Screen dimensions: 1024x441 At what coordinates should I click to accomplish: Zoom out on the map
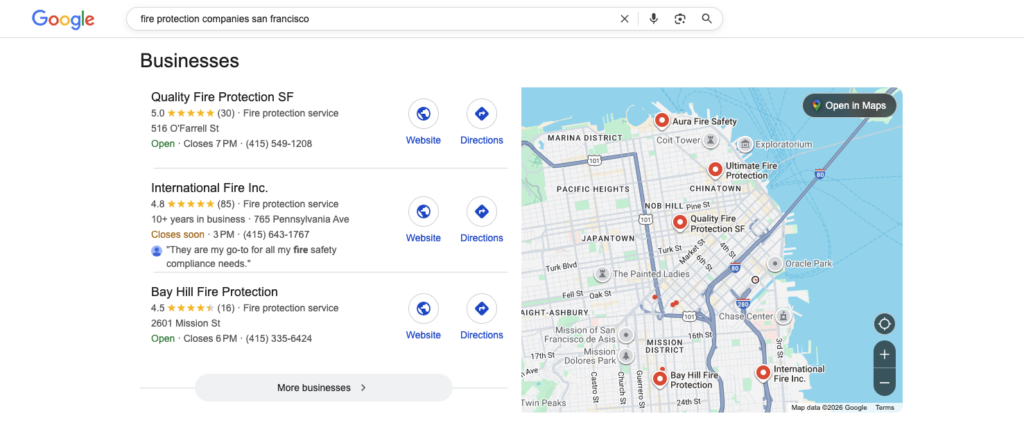point(884,382)
